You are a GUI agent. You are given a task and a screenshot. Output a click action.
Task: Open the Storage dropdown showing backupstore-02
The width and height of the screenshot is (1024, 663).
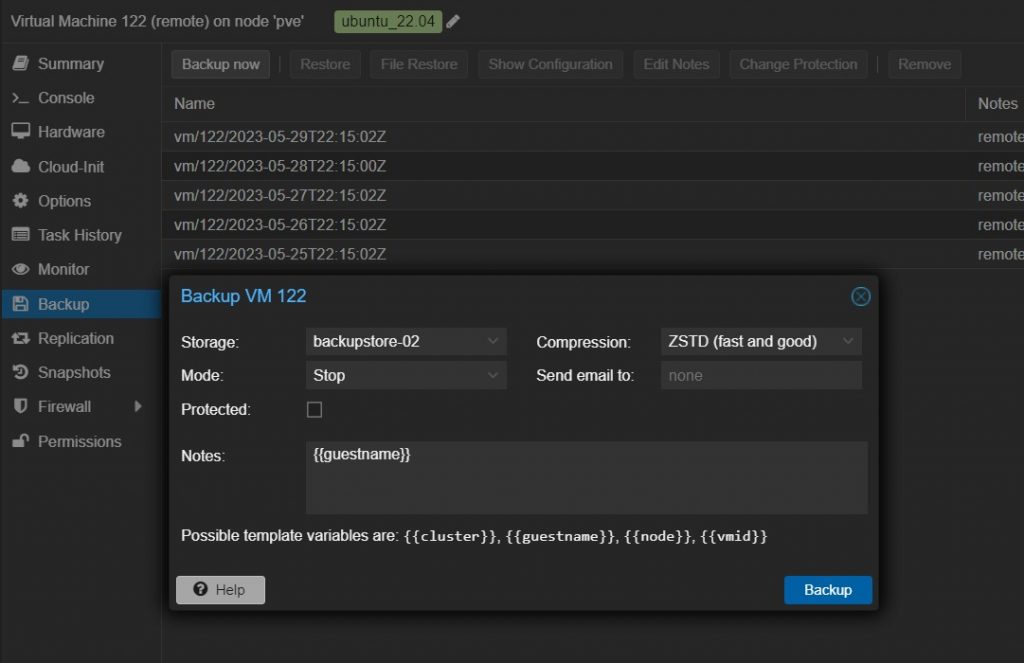[x=405, y=342]
